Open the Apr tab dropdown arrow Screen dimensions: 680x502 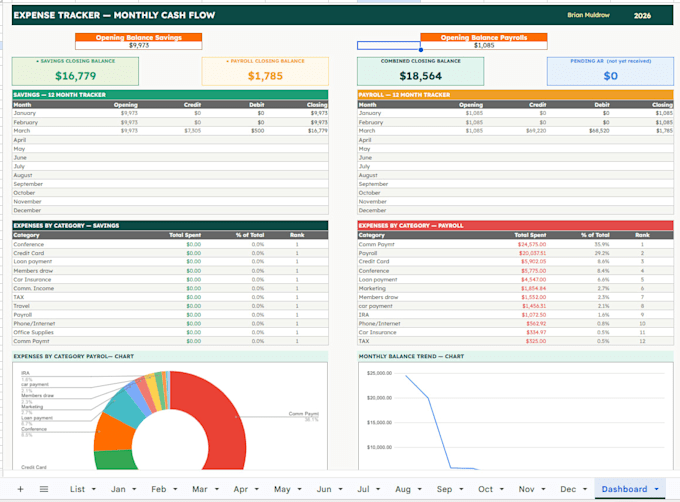tap(257, 489)
